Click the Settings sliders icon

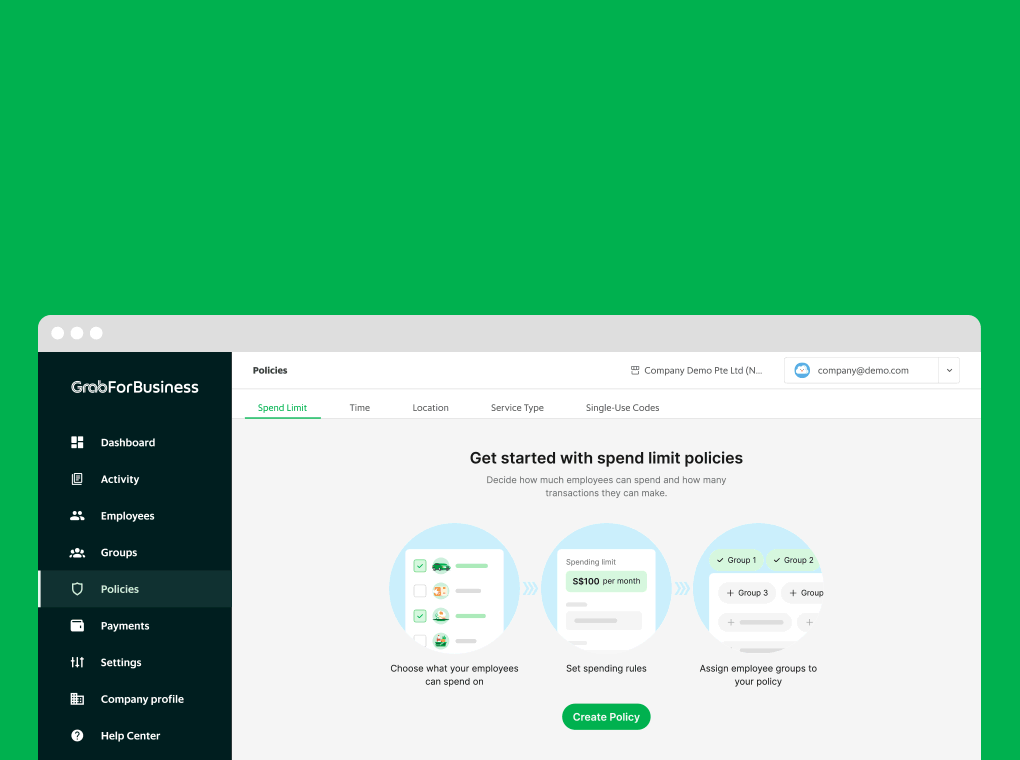click(x=77, y=662)
